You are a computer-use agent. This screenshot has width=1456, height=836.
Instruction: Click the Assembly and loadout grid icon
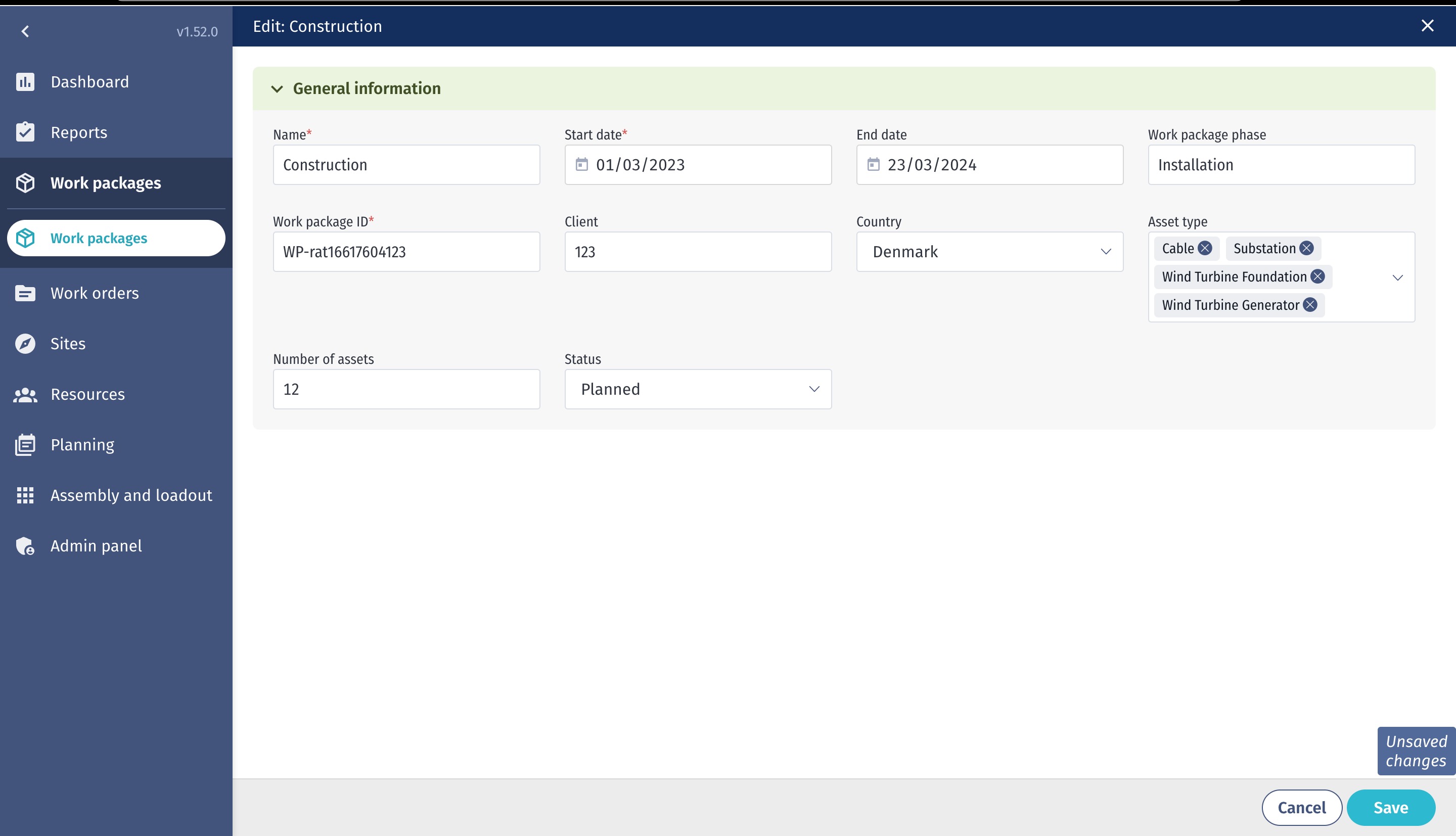pos(25,495)
